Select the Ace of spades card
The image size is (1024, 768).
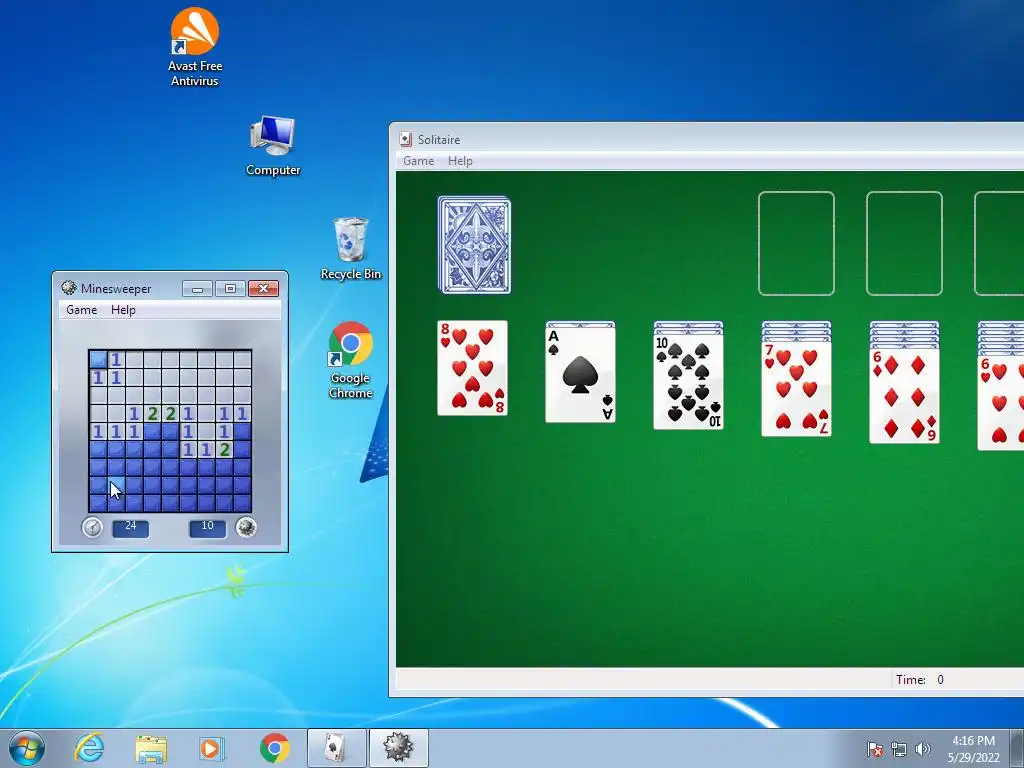point(581,374)
